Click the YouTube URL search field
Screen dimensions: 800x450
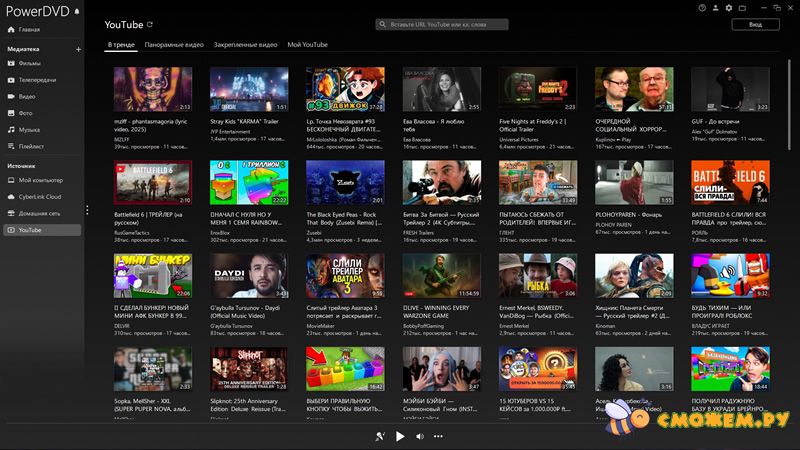click(442, 24)
